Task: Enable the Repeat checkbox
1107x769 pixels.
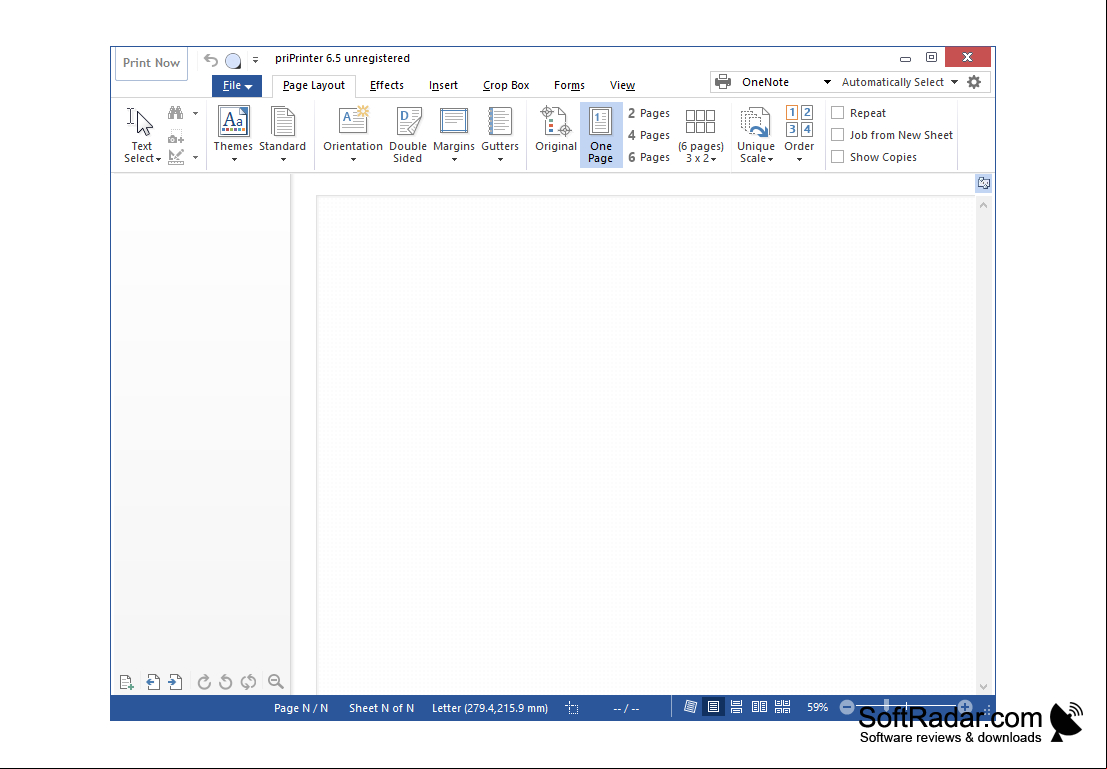Action: 837,112
